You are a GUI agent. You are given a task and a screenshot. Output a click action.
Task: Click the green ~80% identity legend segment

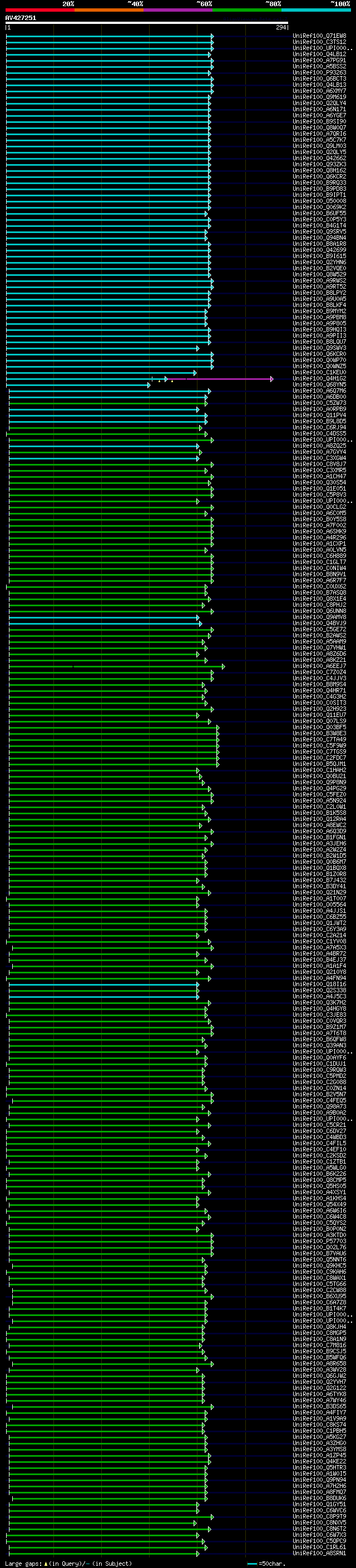click(x=247, y=10)
